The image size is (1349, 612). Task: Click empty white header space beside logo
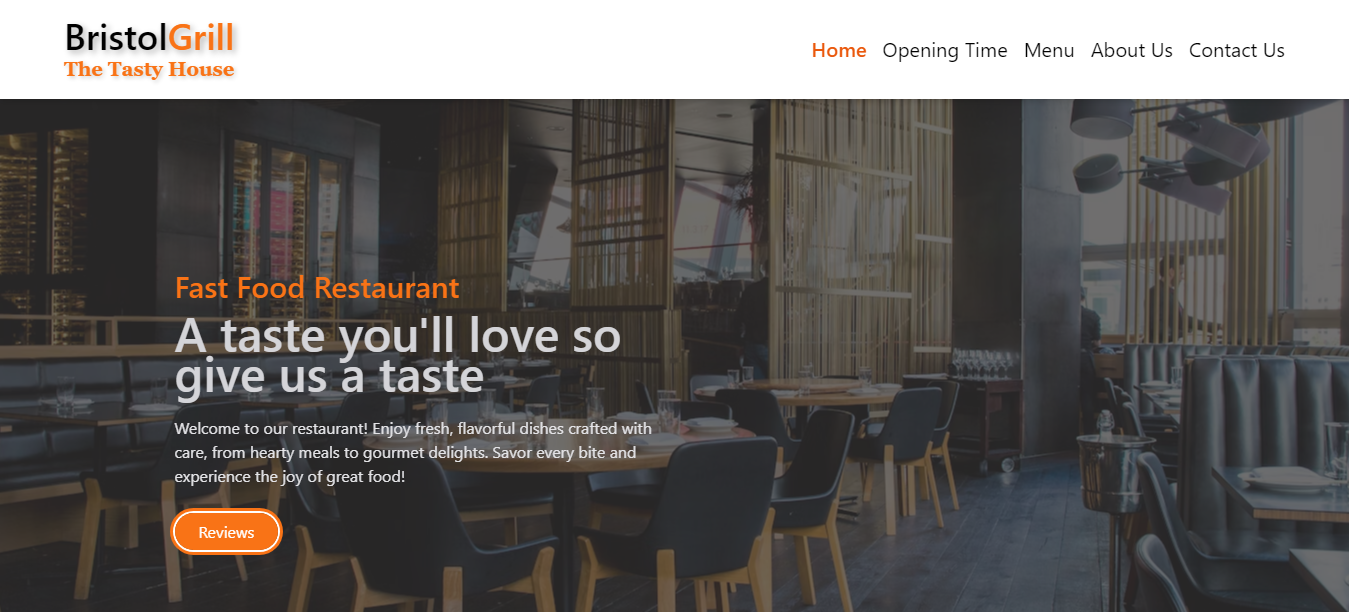[x=520, y=50]
